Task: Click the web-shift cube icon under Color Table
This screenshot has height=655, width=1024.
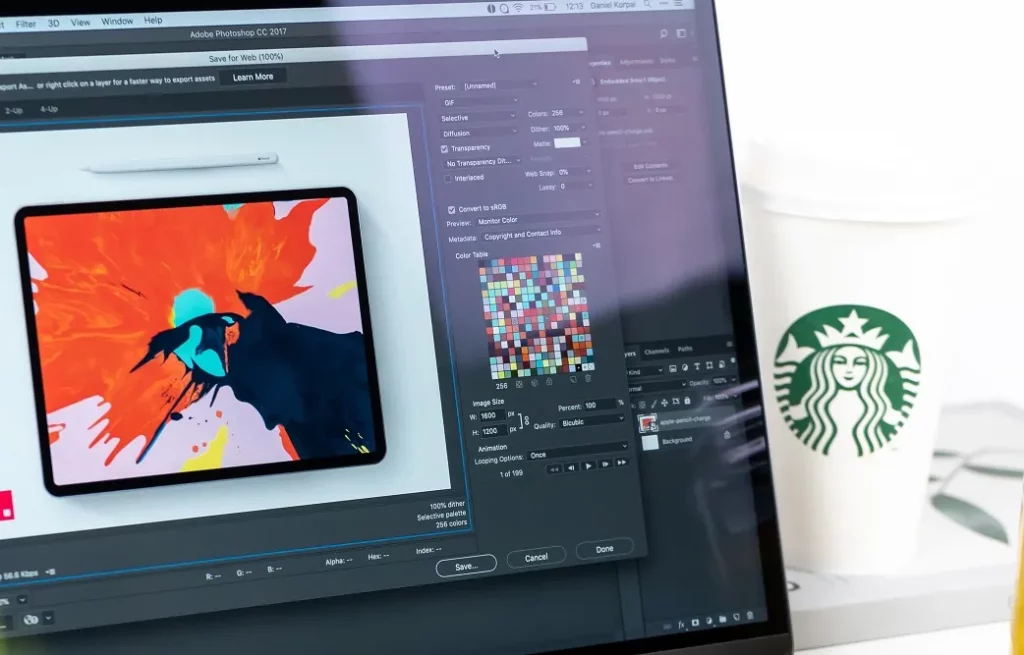Action: pos(534,383)
